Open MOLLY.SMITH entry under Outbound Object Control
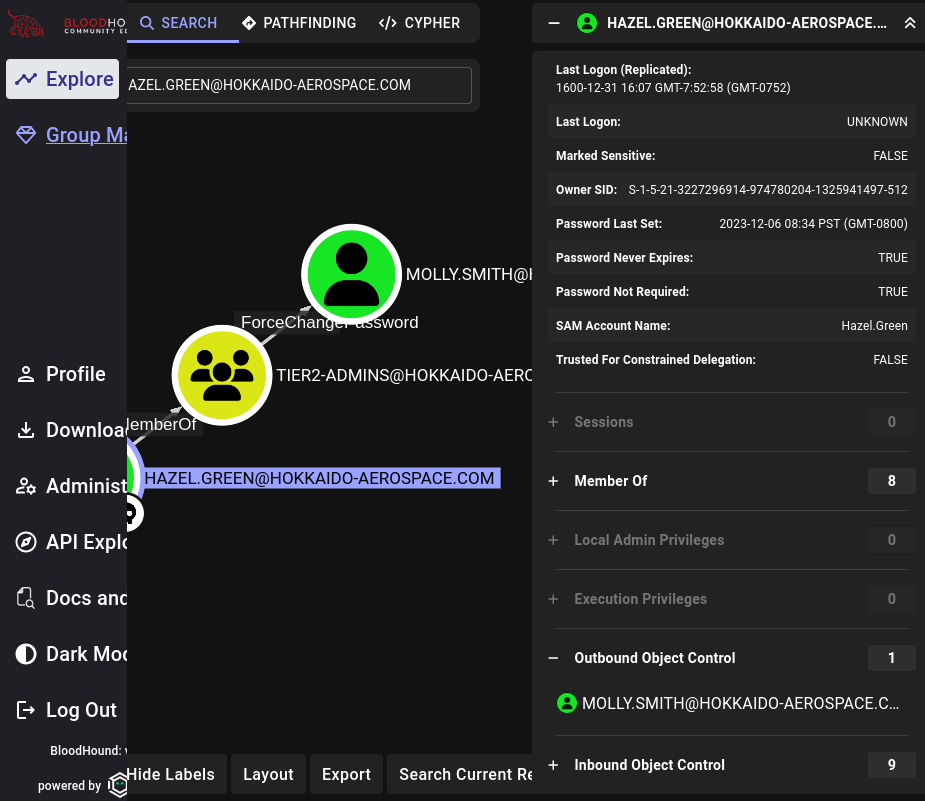Screen dimensions: 925x801 coord(740,703)
